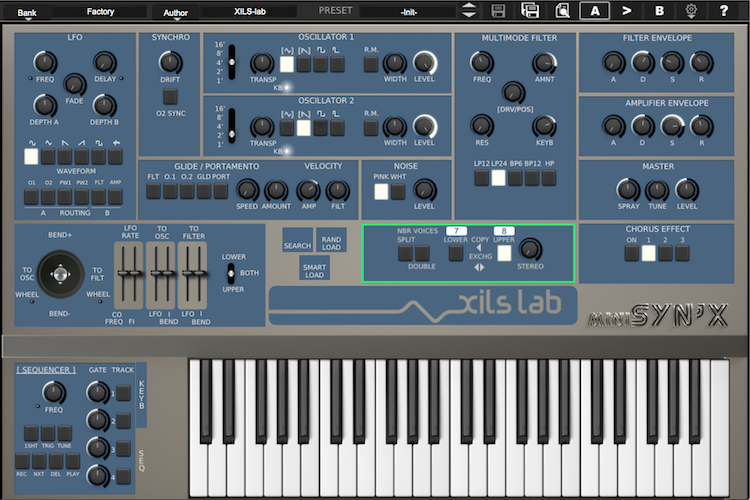750x500 pixels.
Task: Click the RAND LOAD button
Action: [331, 240]
